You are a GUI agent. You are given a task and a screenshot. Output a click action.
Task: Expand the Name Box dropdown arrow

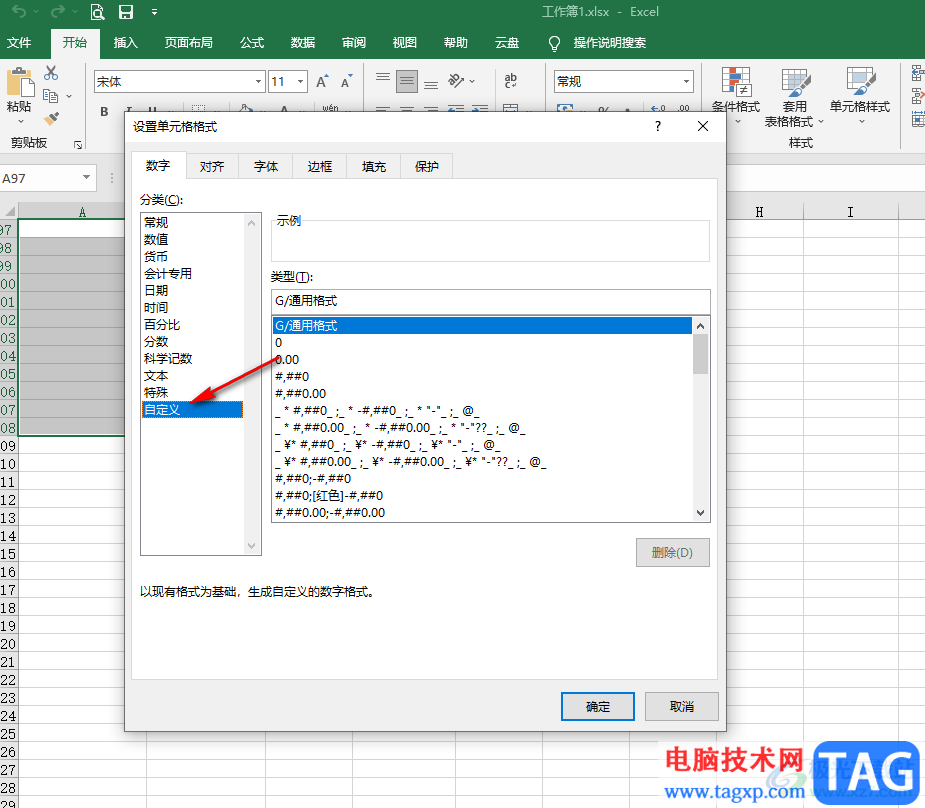click(87, 178)
